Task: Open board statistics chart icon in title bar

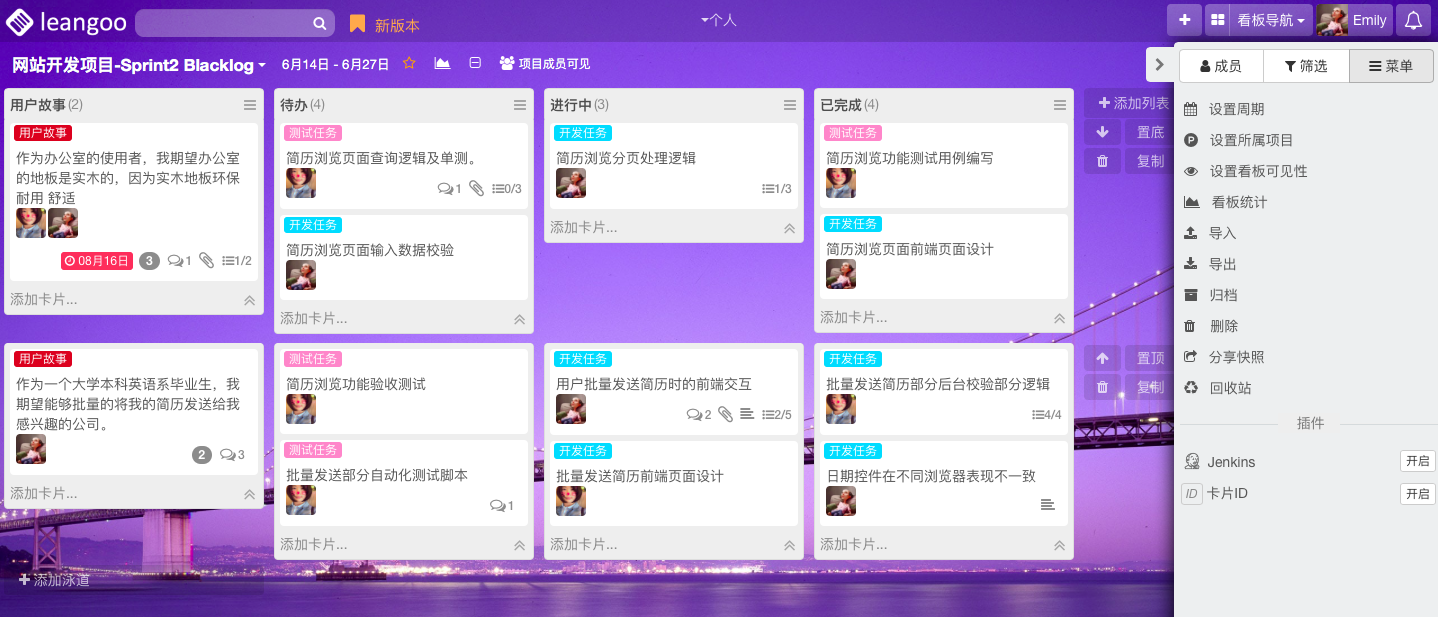Action: 442,63
